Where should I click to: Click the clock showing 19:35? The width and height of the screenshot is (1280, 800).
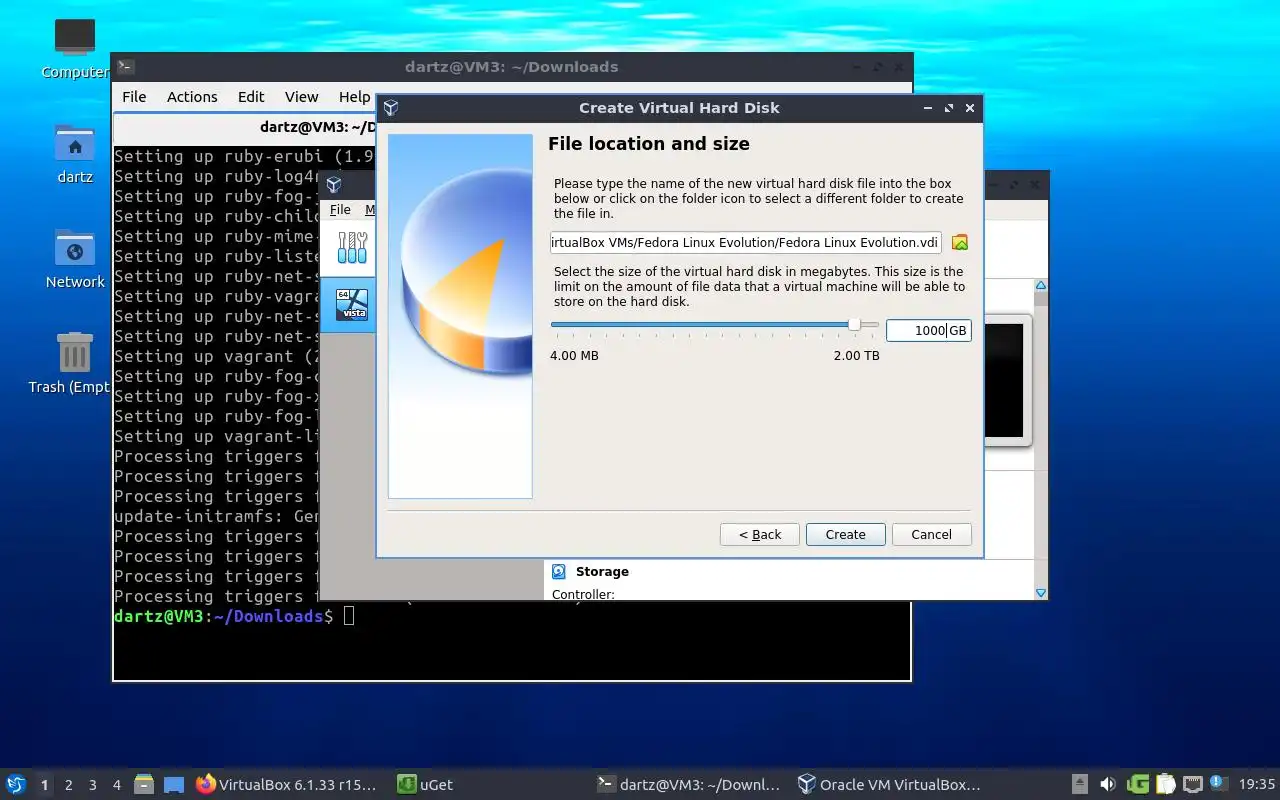point(1257,785)
